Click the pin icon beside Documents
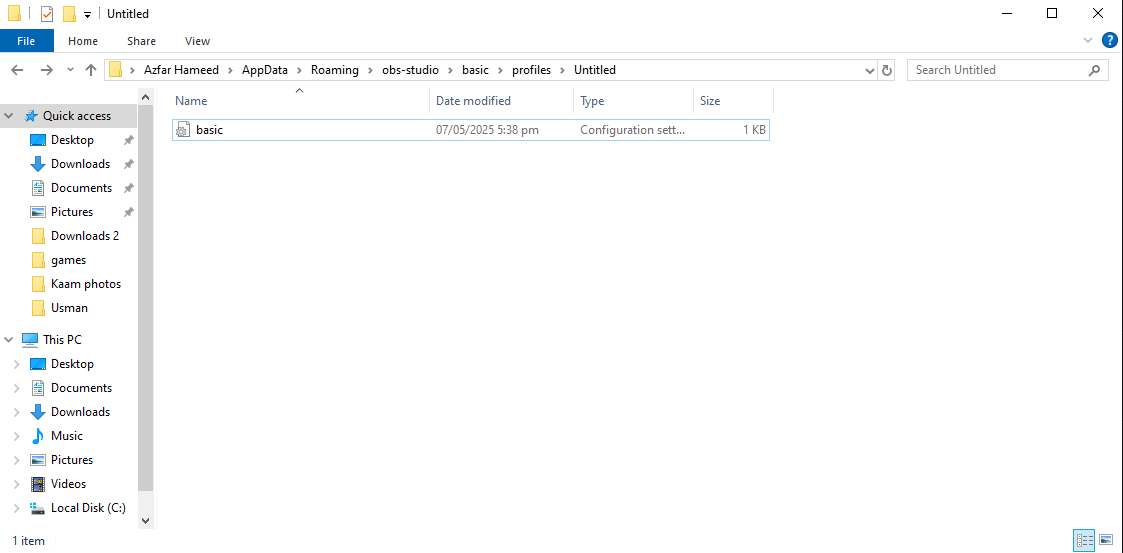 128,188
